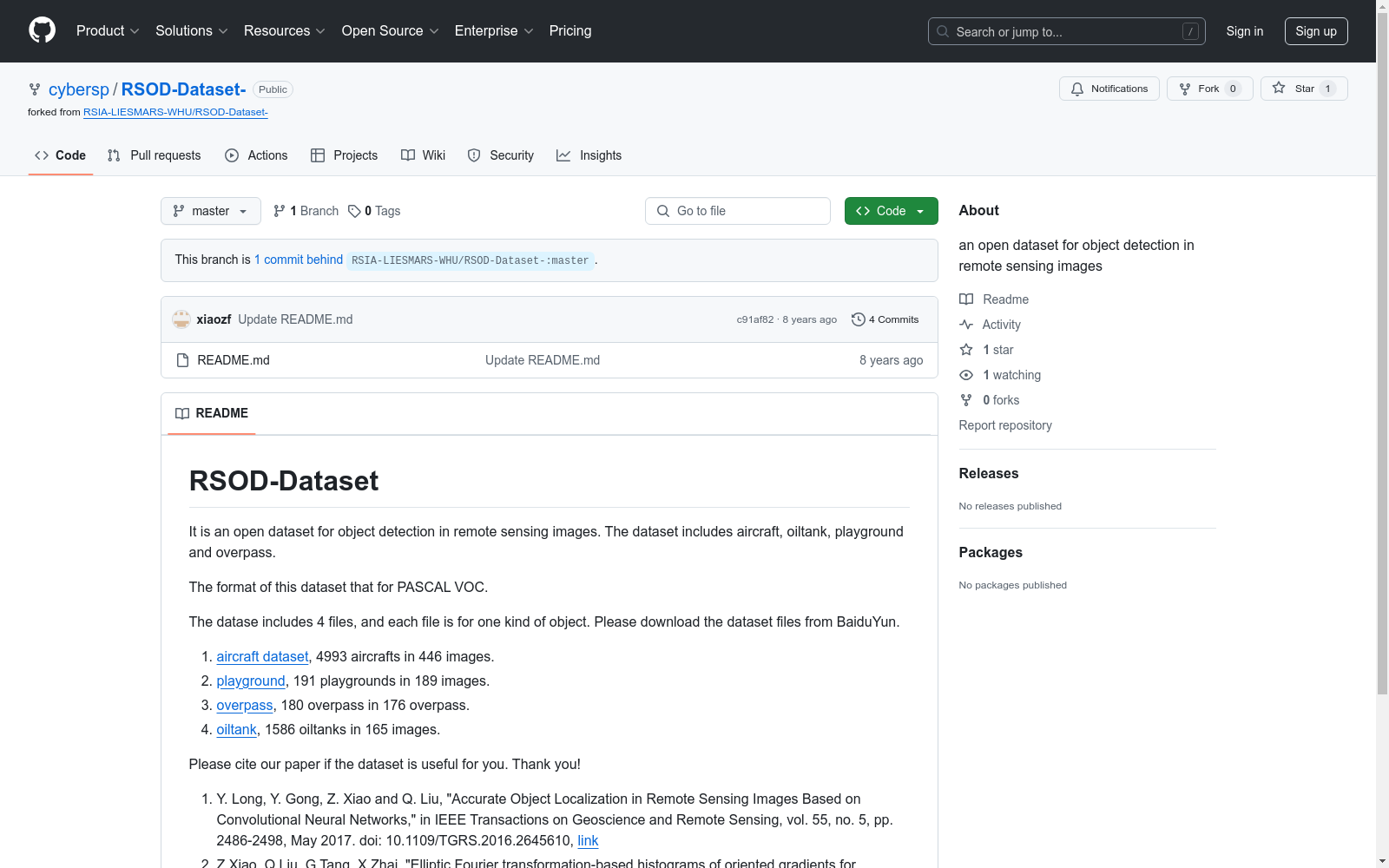Click the Go to file search box
Viewport: 1389px width, 868px height.
[x=738, y=211]
